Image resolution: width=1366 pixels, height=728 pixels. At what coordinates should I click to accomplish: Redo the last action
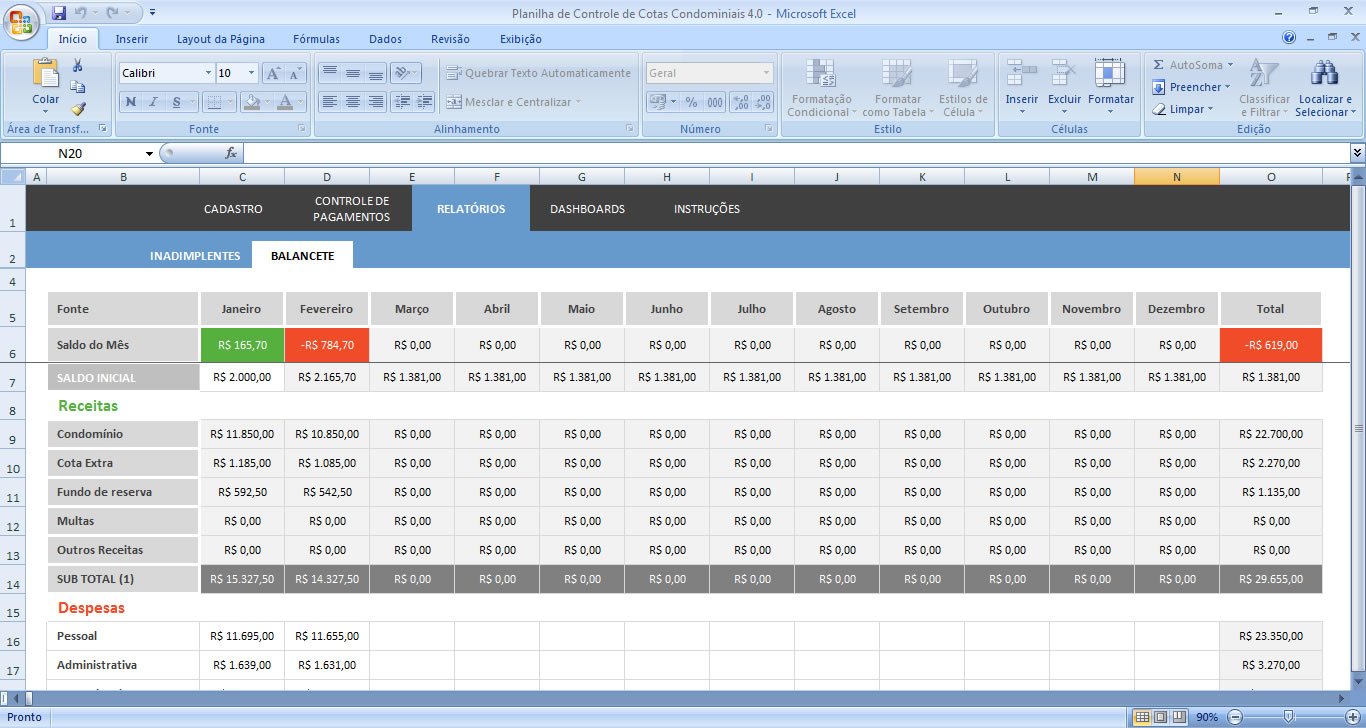(x=113, y=13)
